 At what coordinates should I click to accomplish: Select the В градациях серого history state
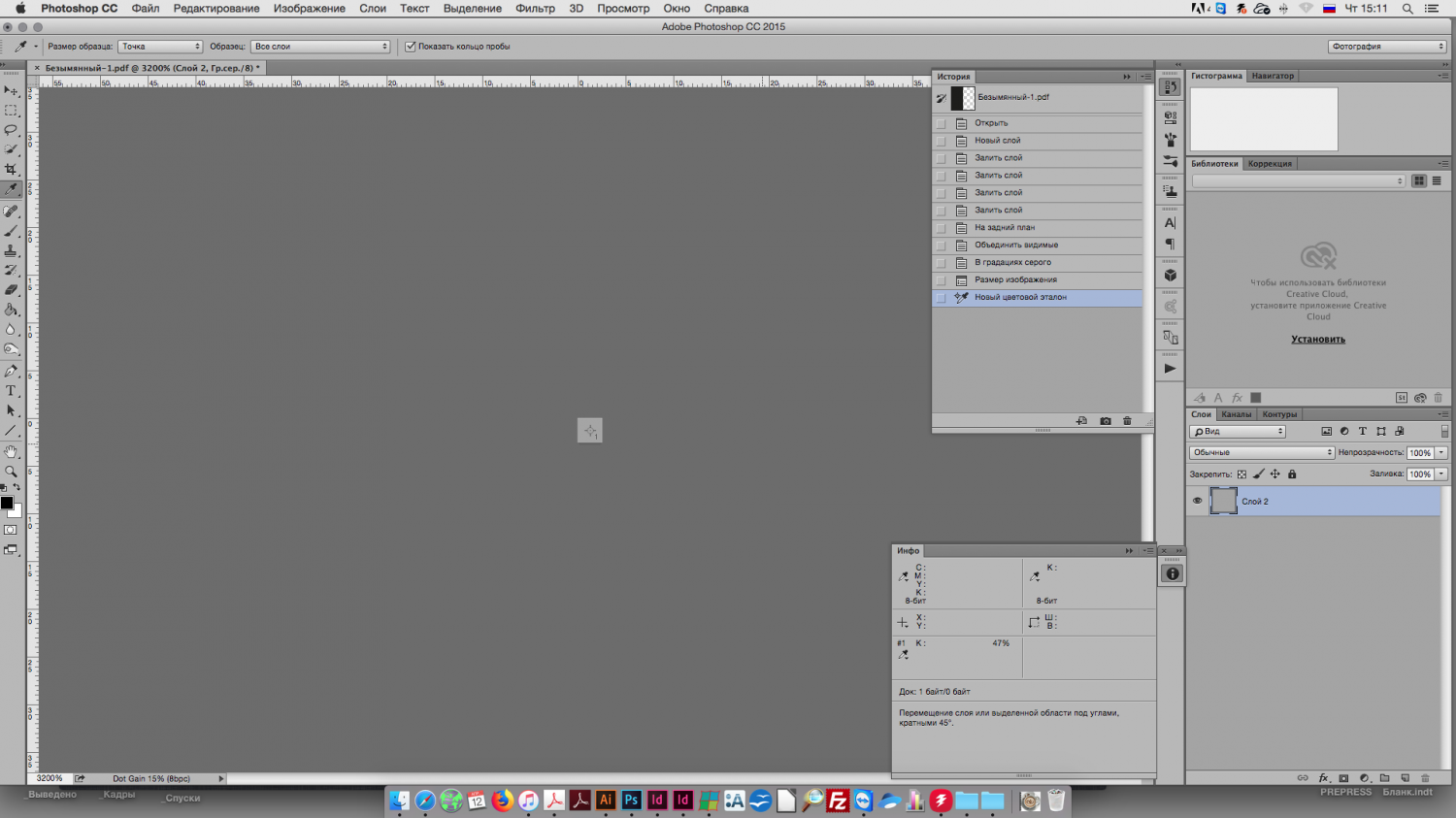1038,263
